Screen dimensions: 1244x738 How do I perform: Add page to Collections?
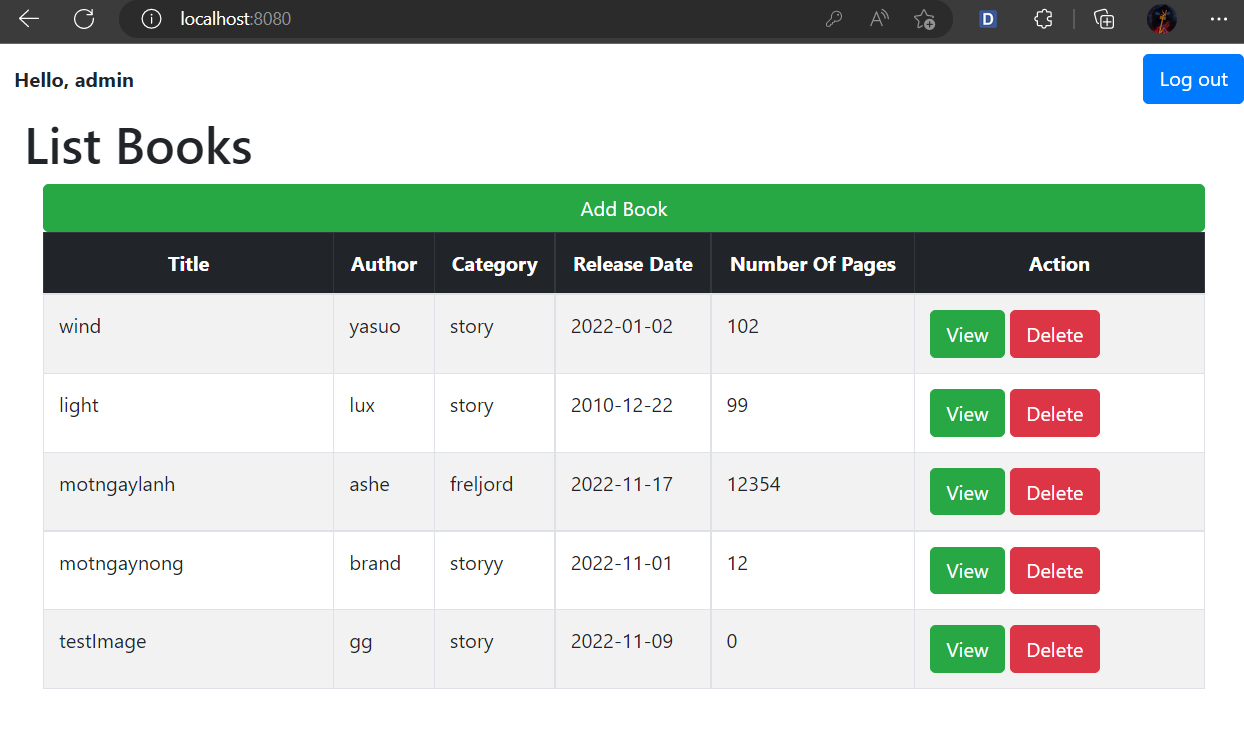coord(1103,19)
